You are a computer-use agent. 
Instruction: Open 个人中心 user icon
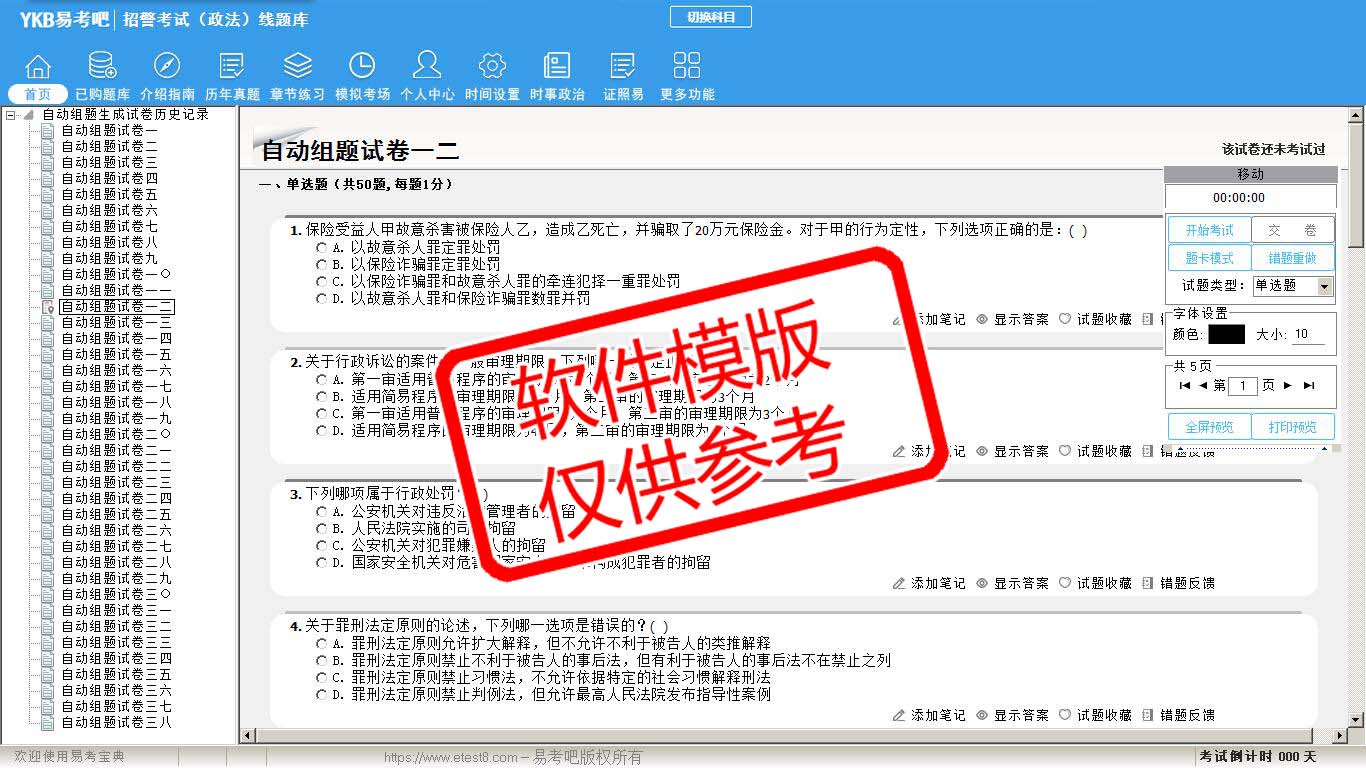click(x=427, y=67)
